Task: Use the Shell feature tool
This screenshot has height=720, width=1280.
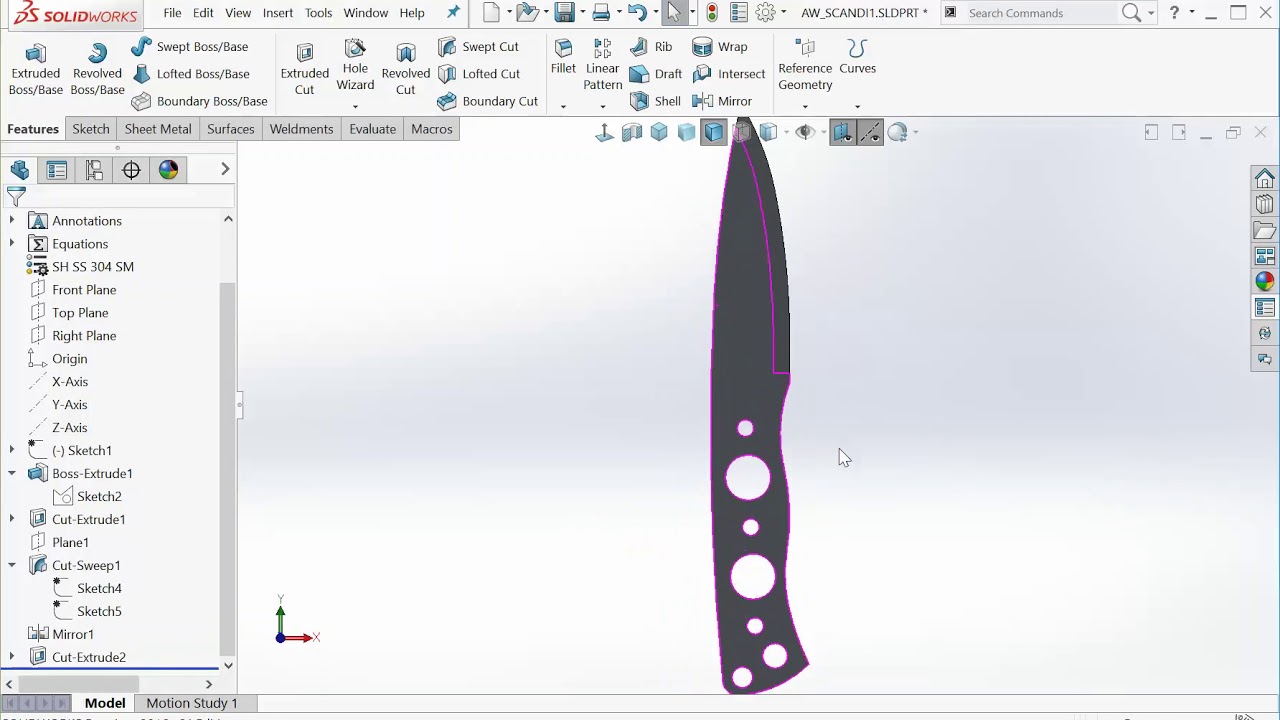Action: [x=655, y=101]
